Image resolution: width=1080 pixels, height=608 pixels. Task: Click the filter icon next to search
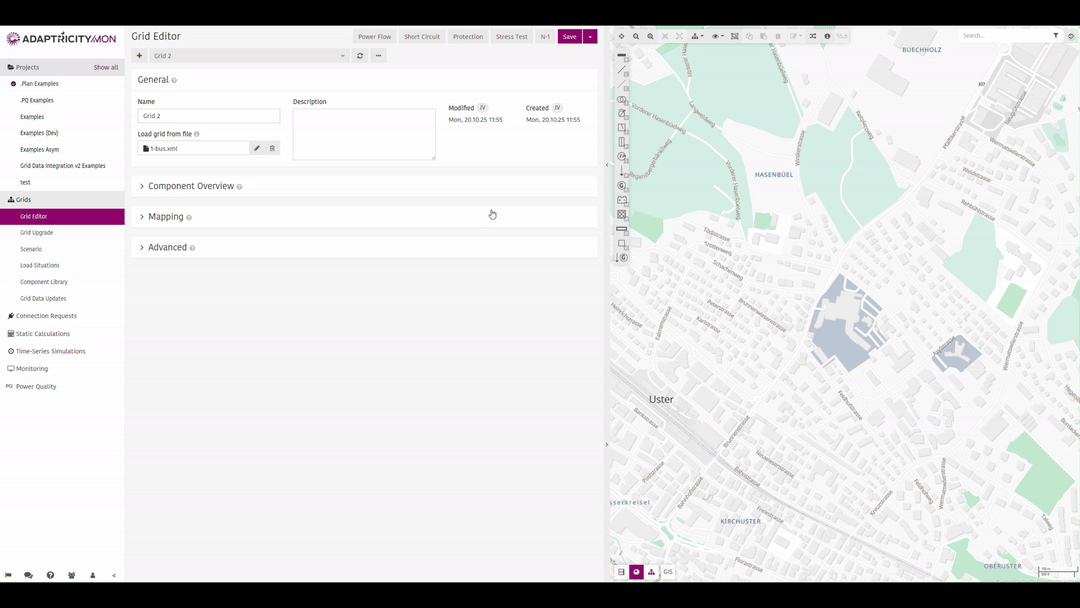point(1056,36)
